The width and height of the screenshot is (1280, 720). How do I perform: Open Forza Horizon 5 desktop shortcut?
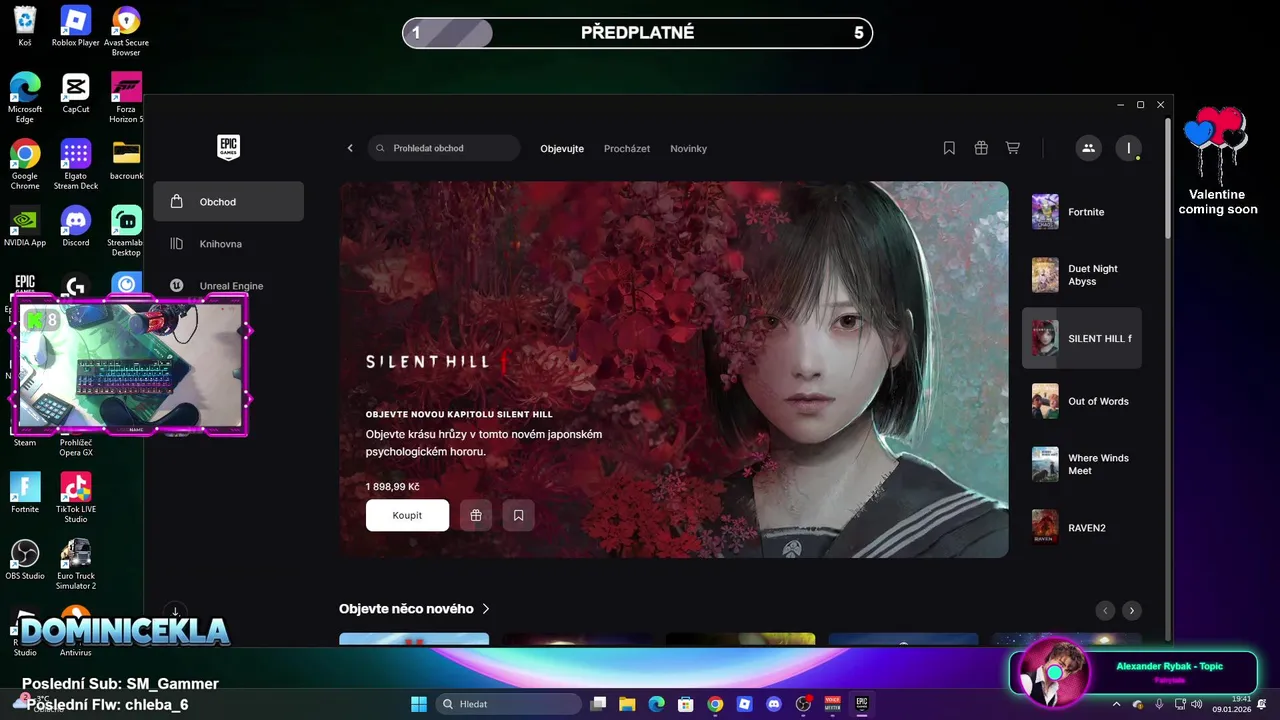point(126,98)
